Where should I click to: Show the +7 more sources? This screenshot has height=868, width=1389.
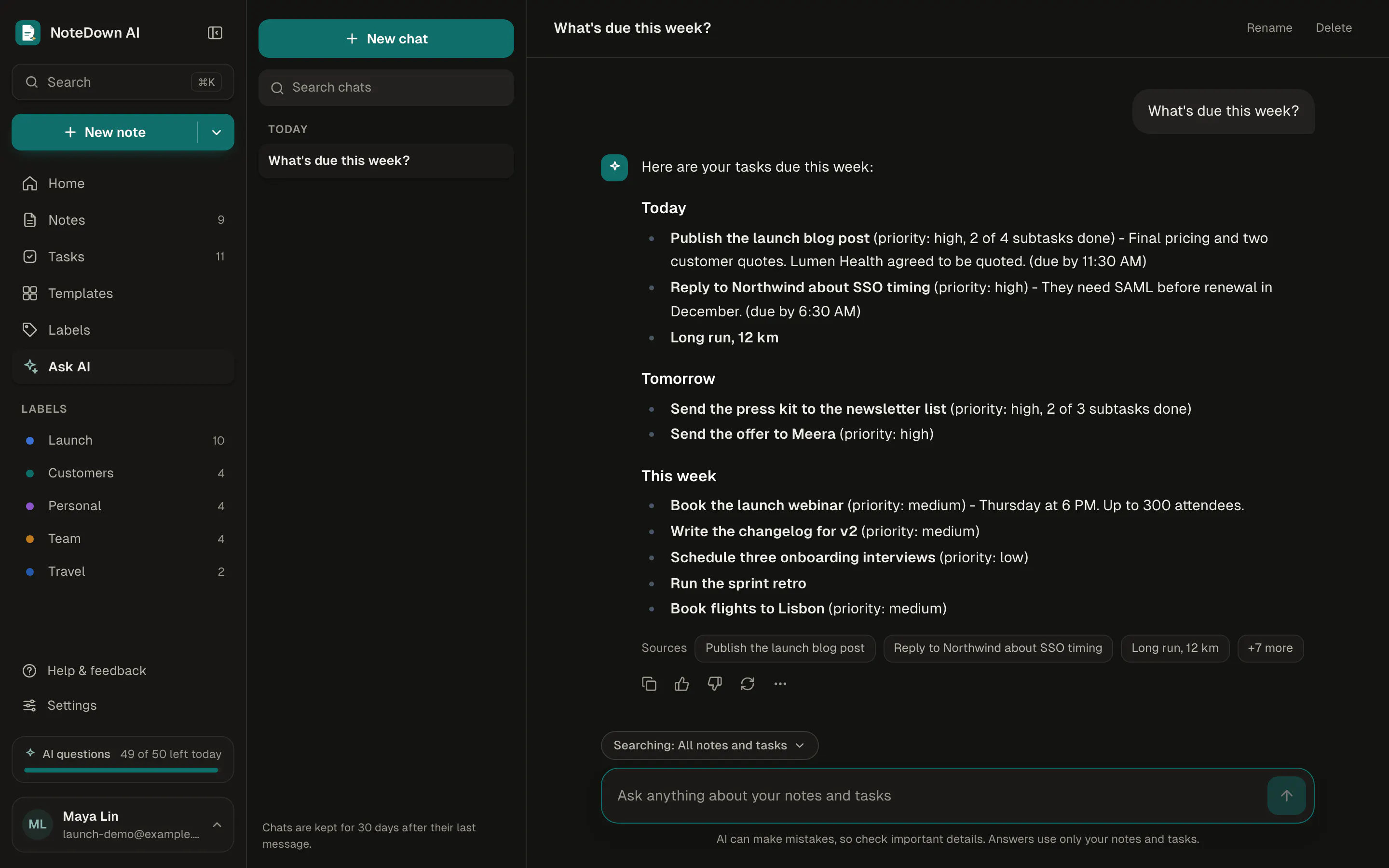click(x=1269, y=648)
